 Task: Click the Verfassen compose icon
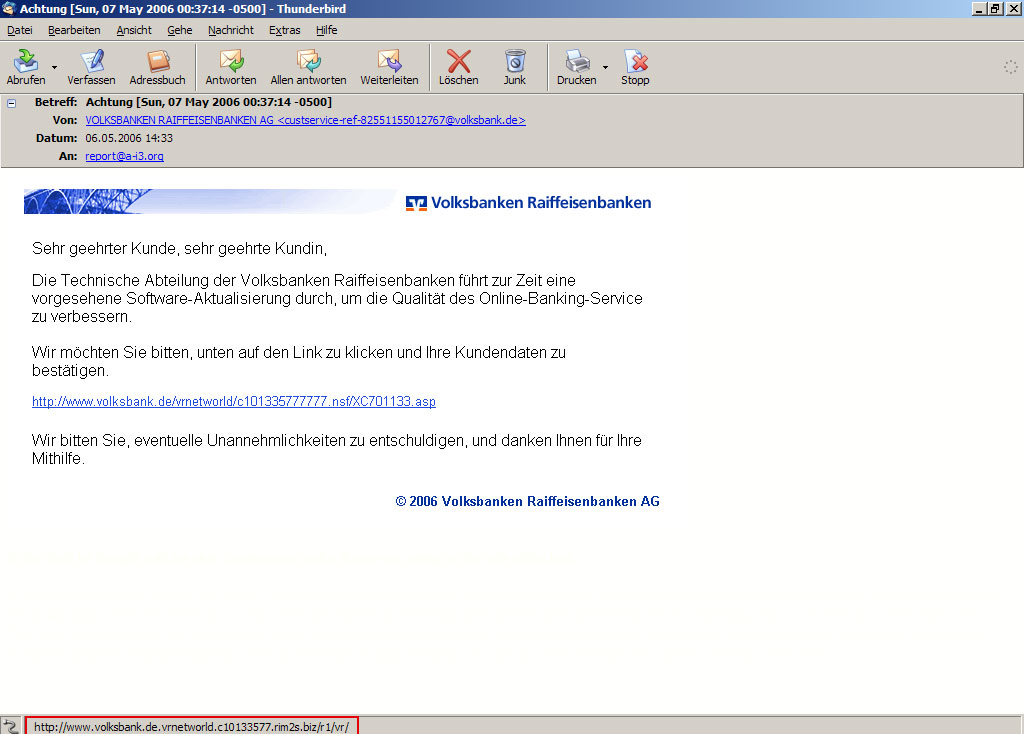click(92, 61)
